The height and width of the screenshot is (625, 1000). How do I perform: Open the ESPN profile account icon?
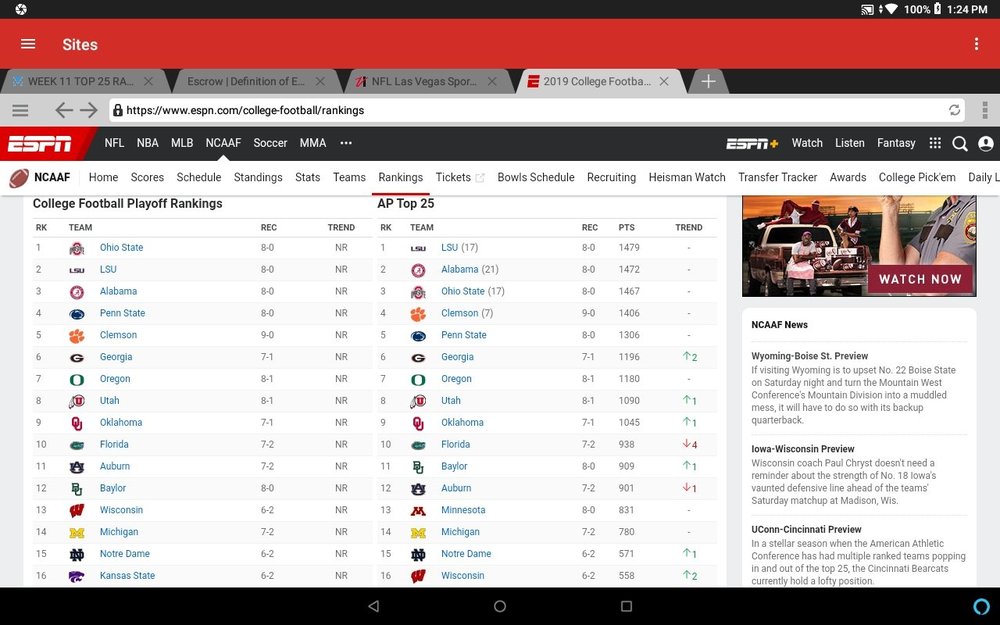pos(985,143)
